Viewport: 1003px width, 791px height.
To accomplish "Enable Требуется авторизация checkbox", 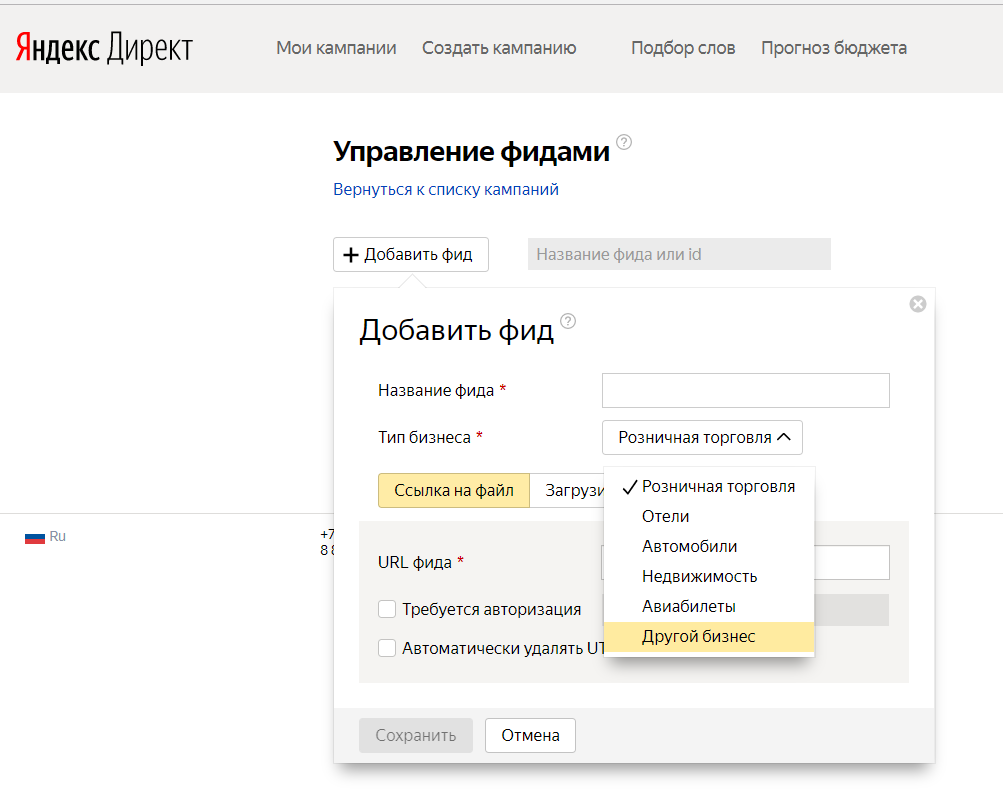I will [x=387, y=609].
